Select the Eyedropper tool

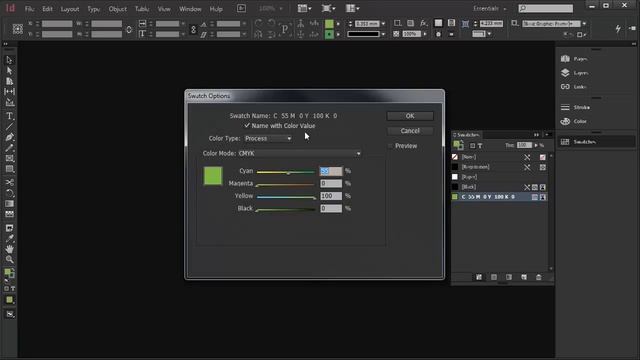[9, 238]
